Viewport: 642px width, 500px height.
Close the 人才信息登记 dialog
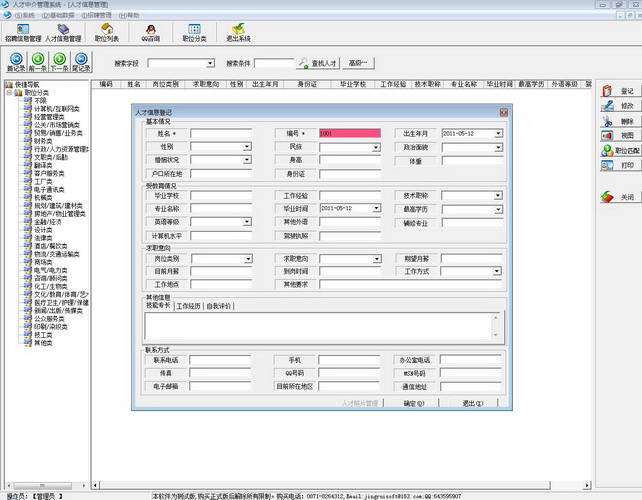pos(504,112)
